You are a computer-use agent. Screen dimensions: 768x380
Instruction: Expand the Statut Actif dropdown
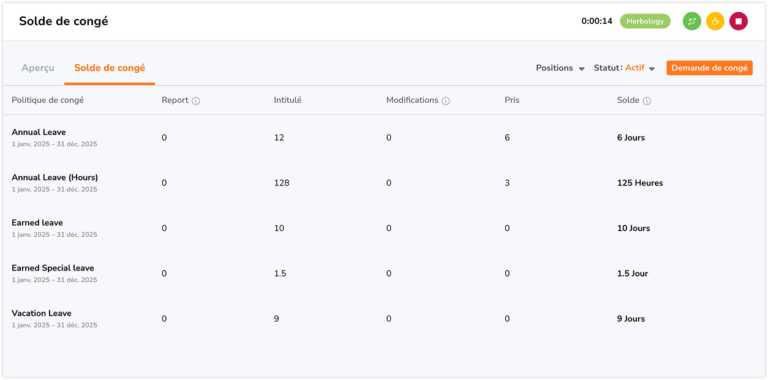tap(624, 68)
